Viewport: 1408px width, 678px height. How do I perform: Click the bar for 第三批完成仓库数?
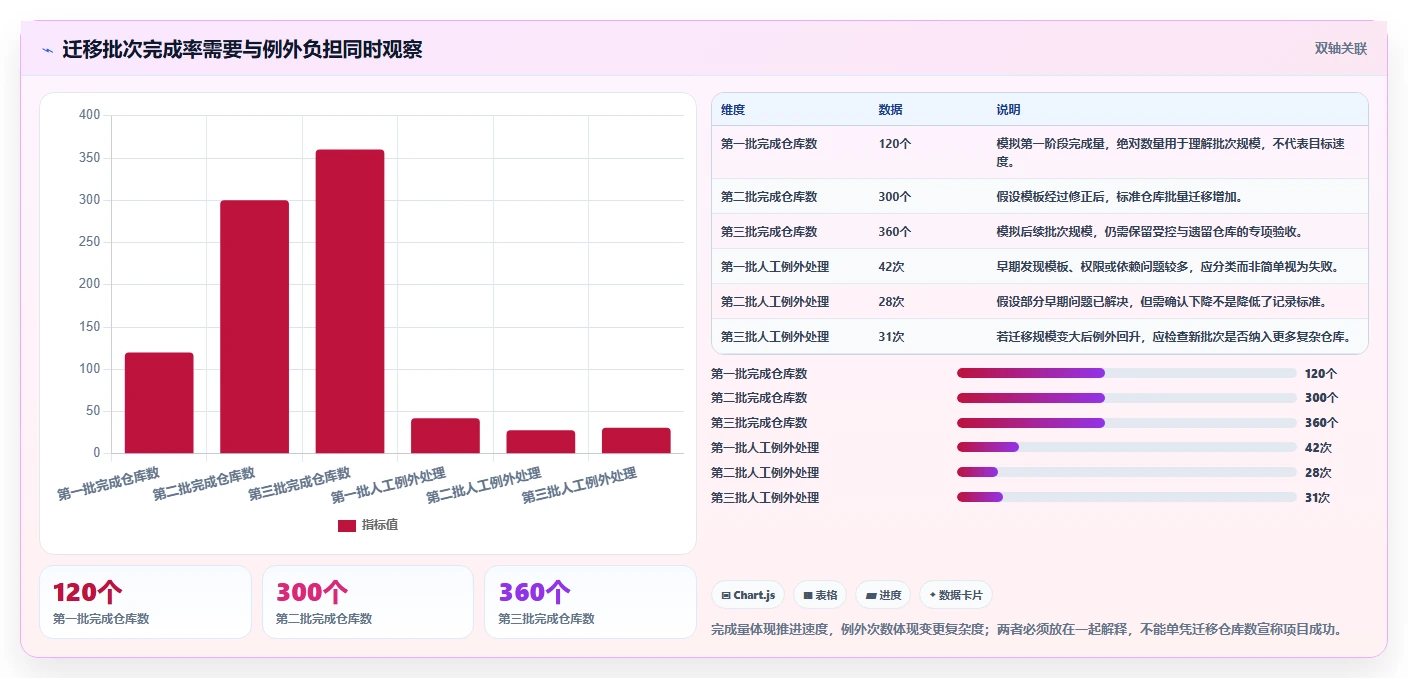350,301
